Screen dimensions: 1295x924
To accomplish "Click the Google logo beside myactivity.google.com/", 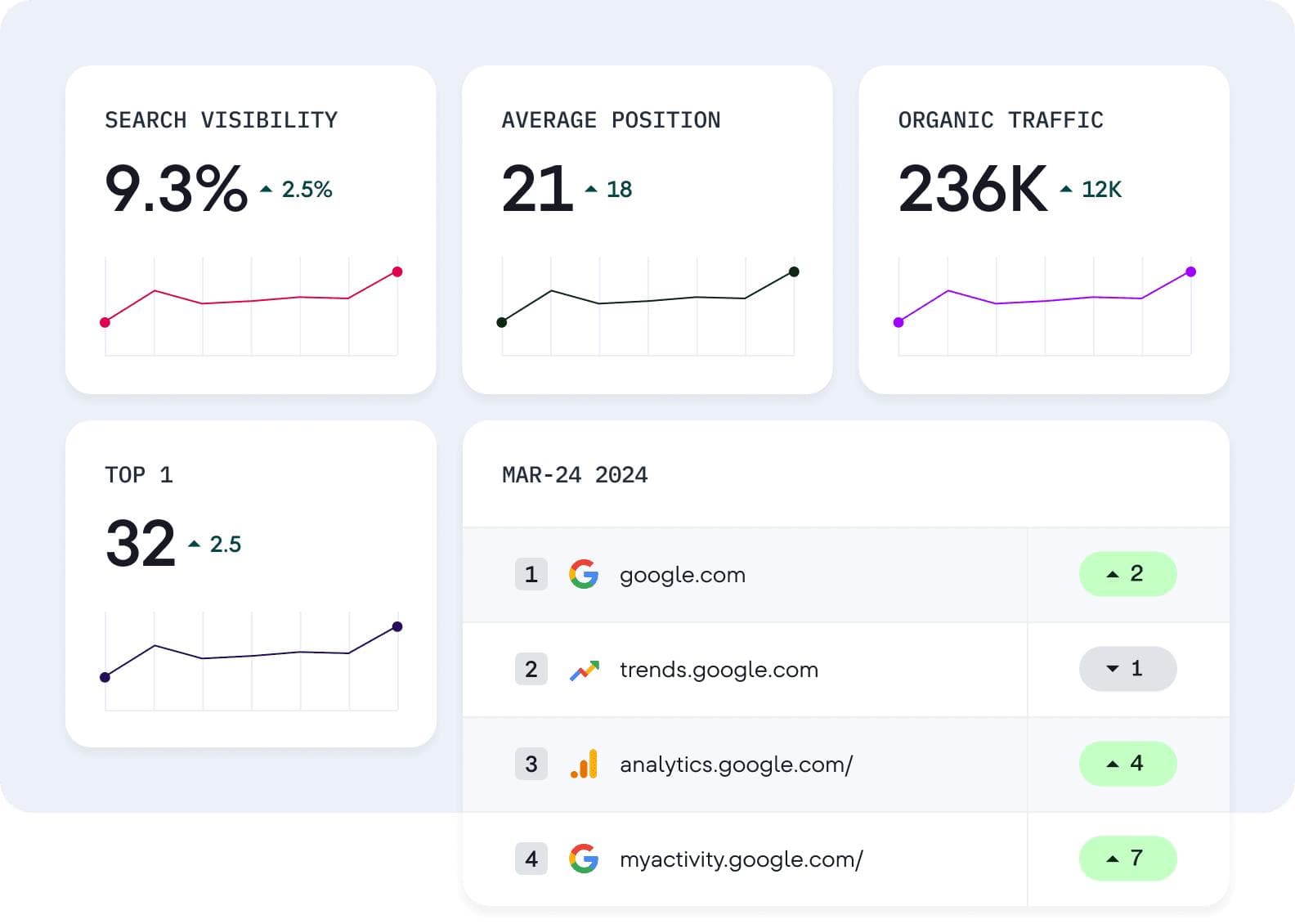I will (x=584, y=859).
